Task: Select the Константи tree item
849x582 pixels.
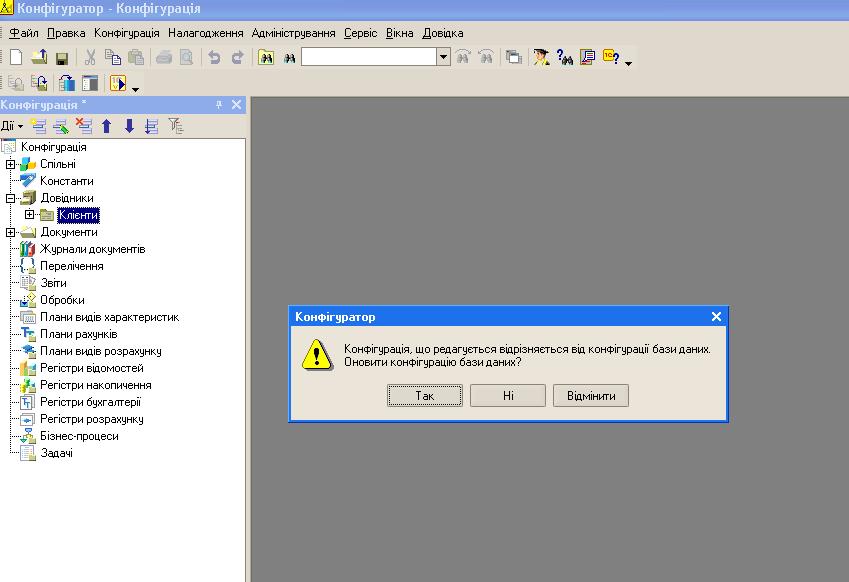Action: click(67, 181)
